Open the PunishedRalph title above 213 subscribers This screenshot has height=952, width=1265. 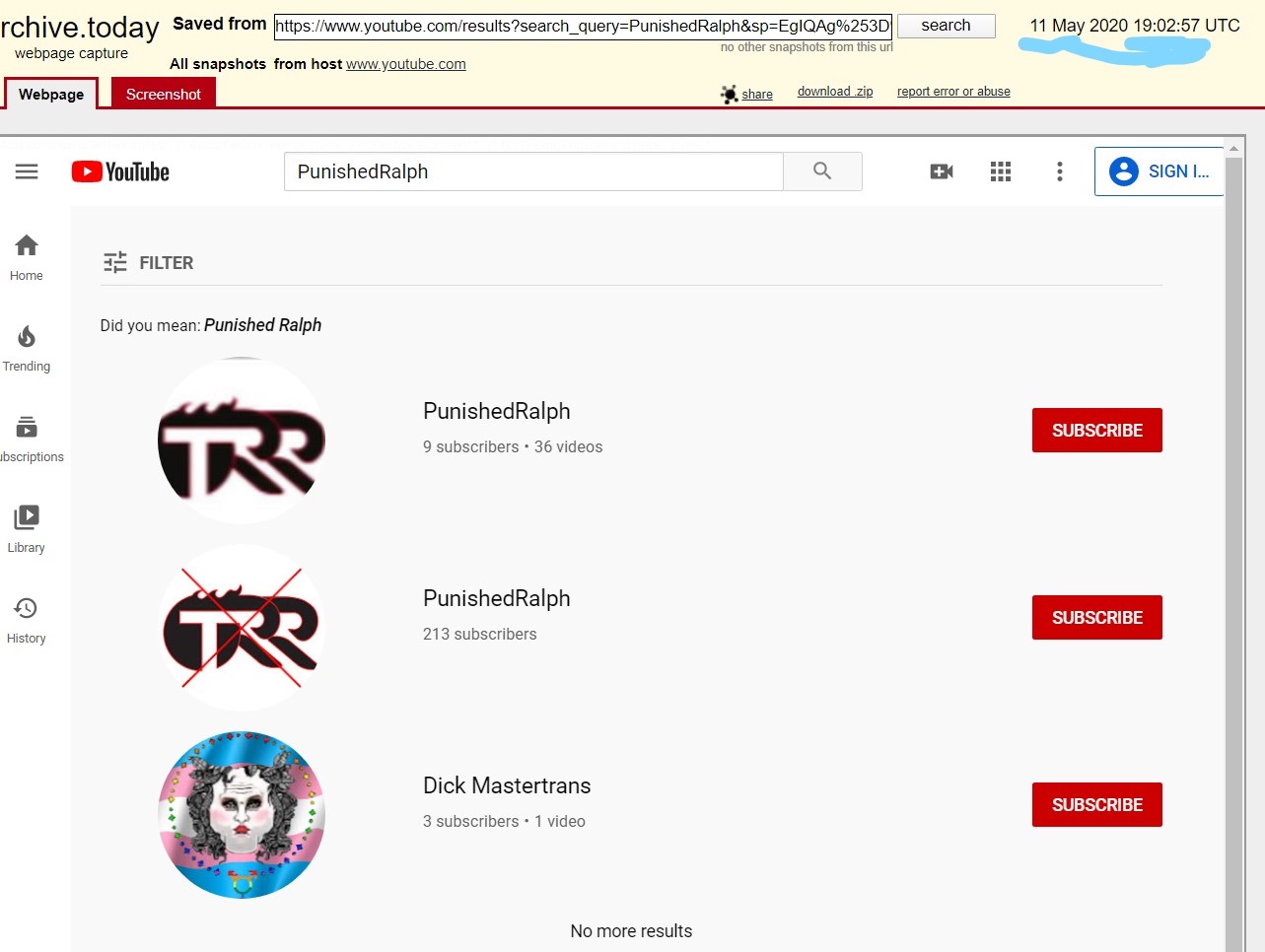(497, 598)
